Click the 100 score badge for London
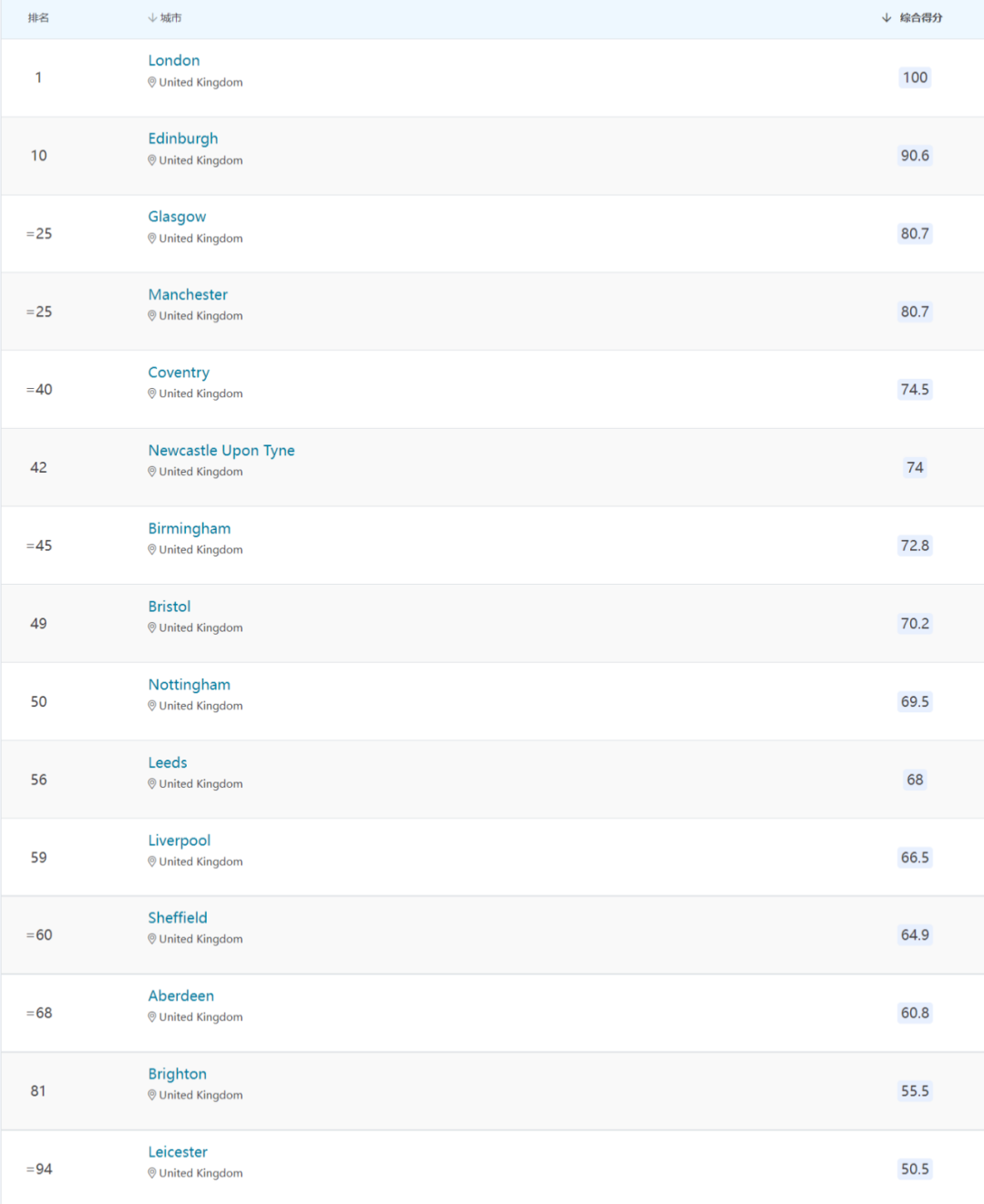Screen dimensions: 984x1204 pyautogui.click(x=915, y=77)
